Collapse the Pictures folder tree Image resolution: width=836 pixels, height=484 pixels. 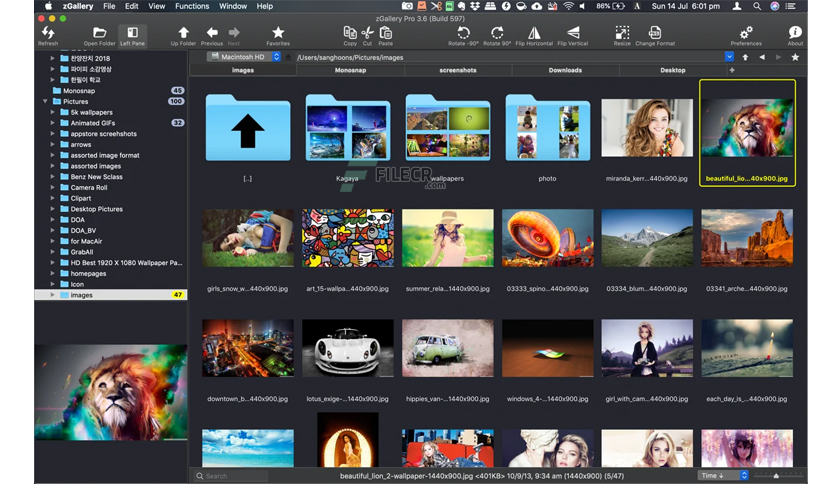coord(45,101)
